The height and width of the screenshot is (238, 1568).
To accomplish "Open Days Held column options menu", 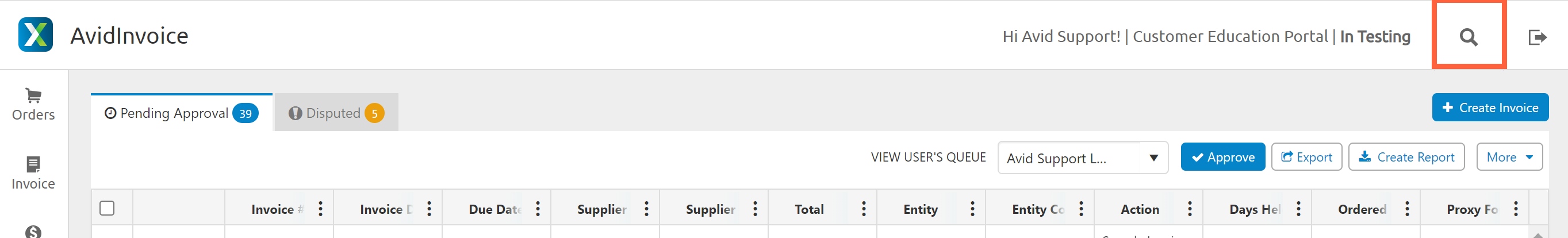I will tap(1298, 209).
